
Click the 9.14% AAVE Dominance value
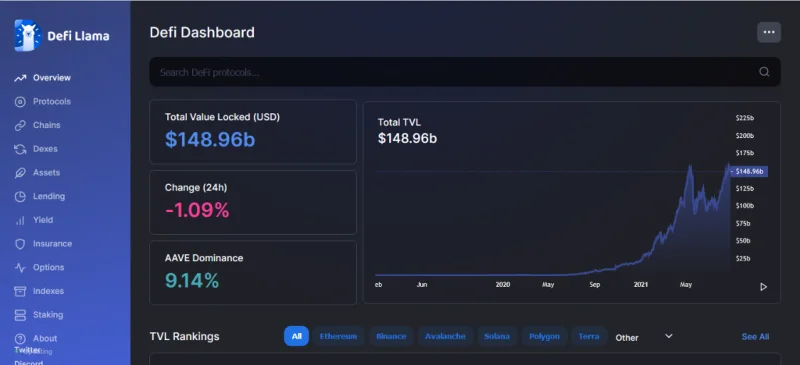pos(192,281)
